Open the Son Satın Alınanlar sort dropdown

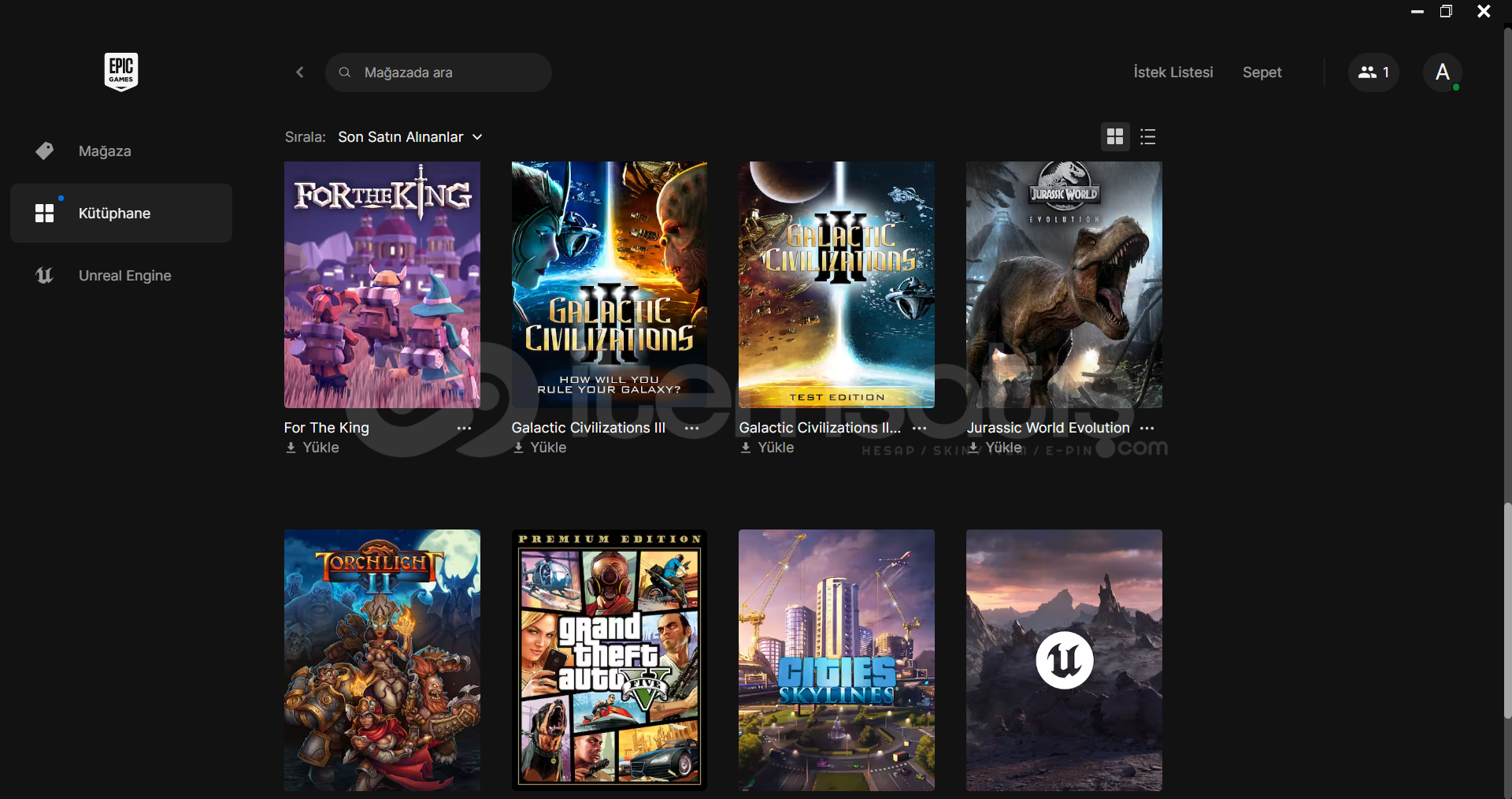click(409, 137)
